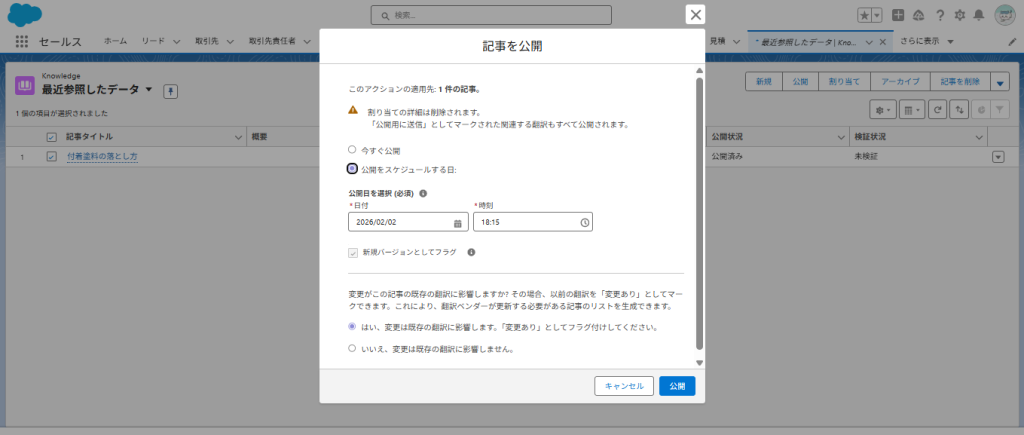
Task: Open the 公開状況 column menu chevron
Action: 842,137
